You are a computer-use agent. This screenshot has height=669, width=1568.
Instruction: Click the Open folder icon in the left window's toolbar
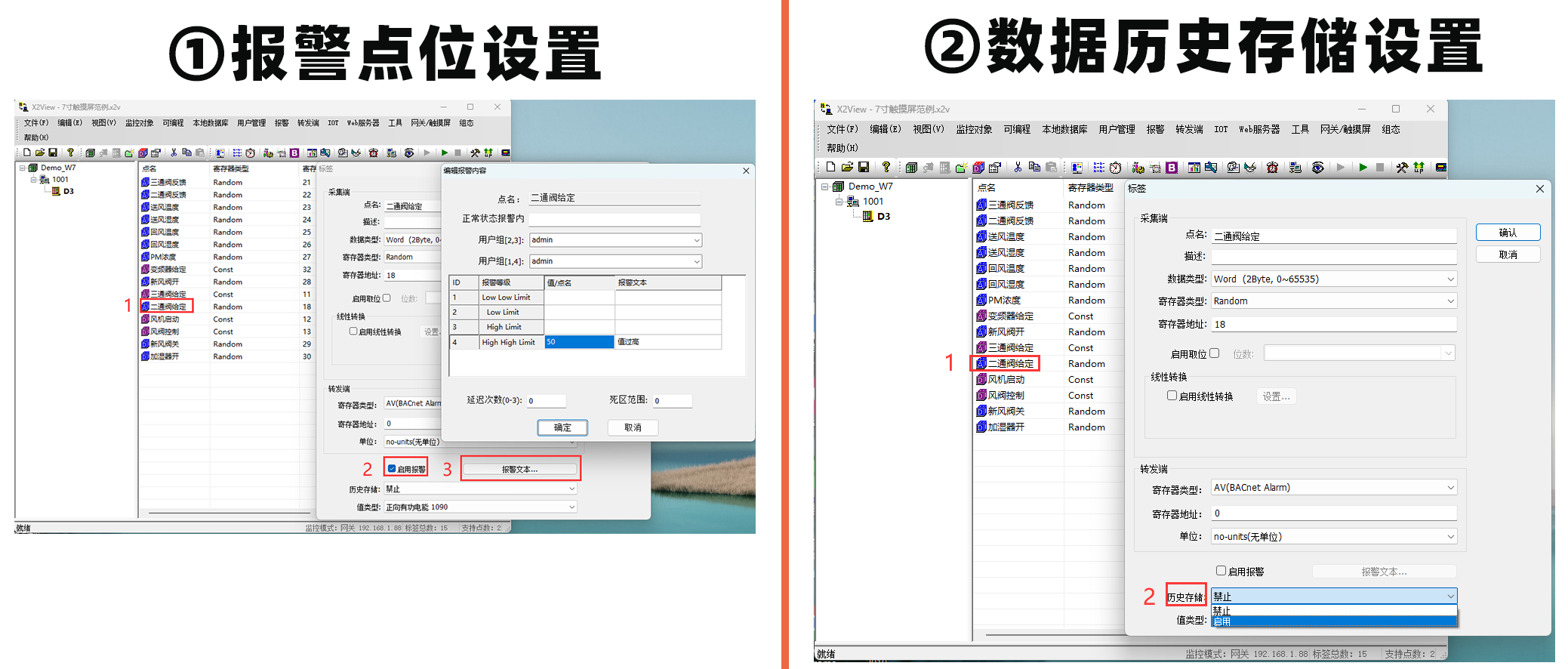click(x=39, y=153)
